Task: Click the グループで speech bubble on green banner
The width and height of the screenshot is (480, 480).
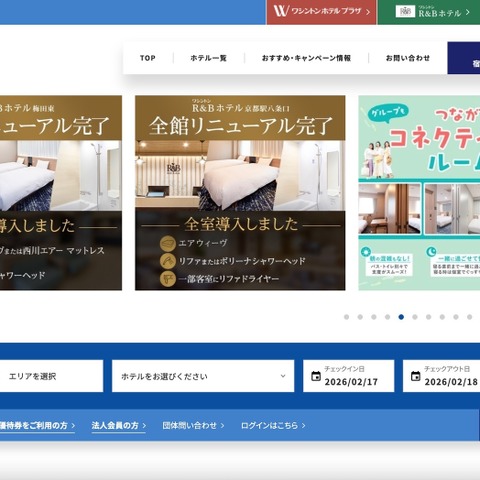Action: tap(388, 113)
